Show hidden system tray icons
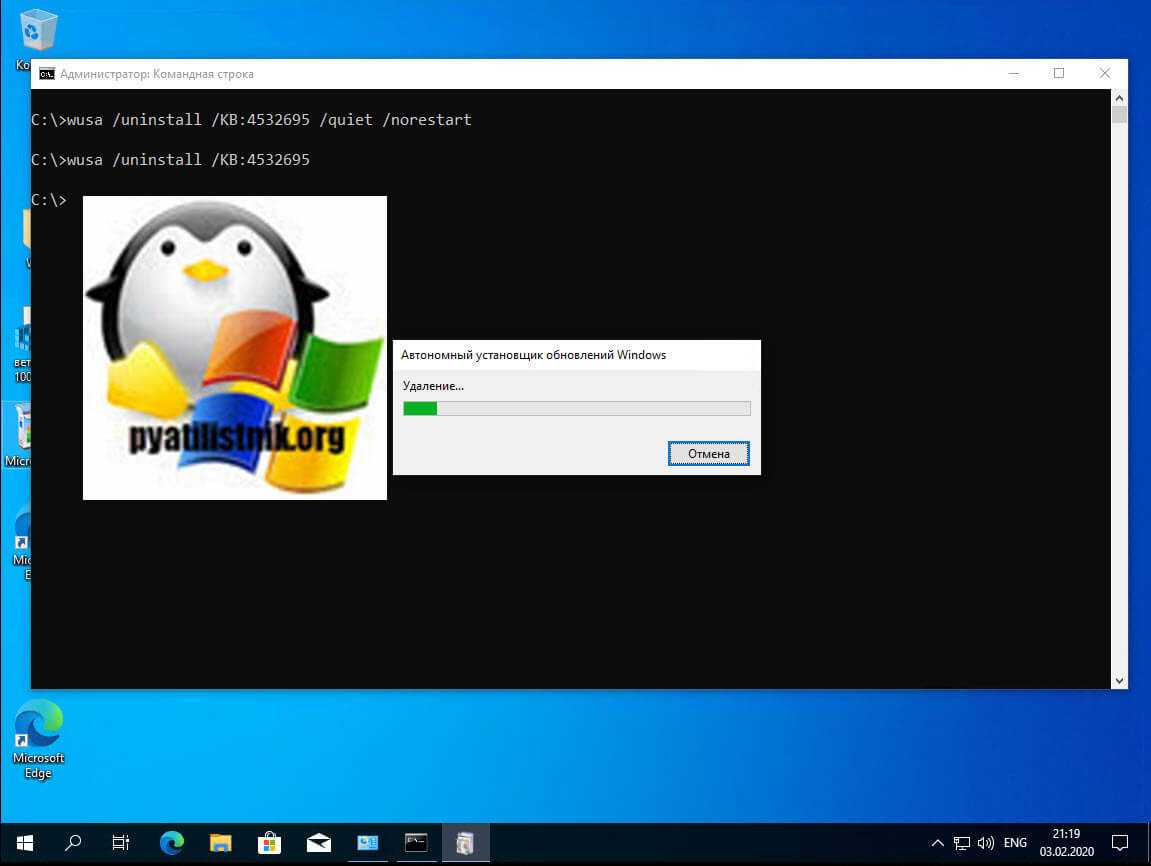 937,842
